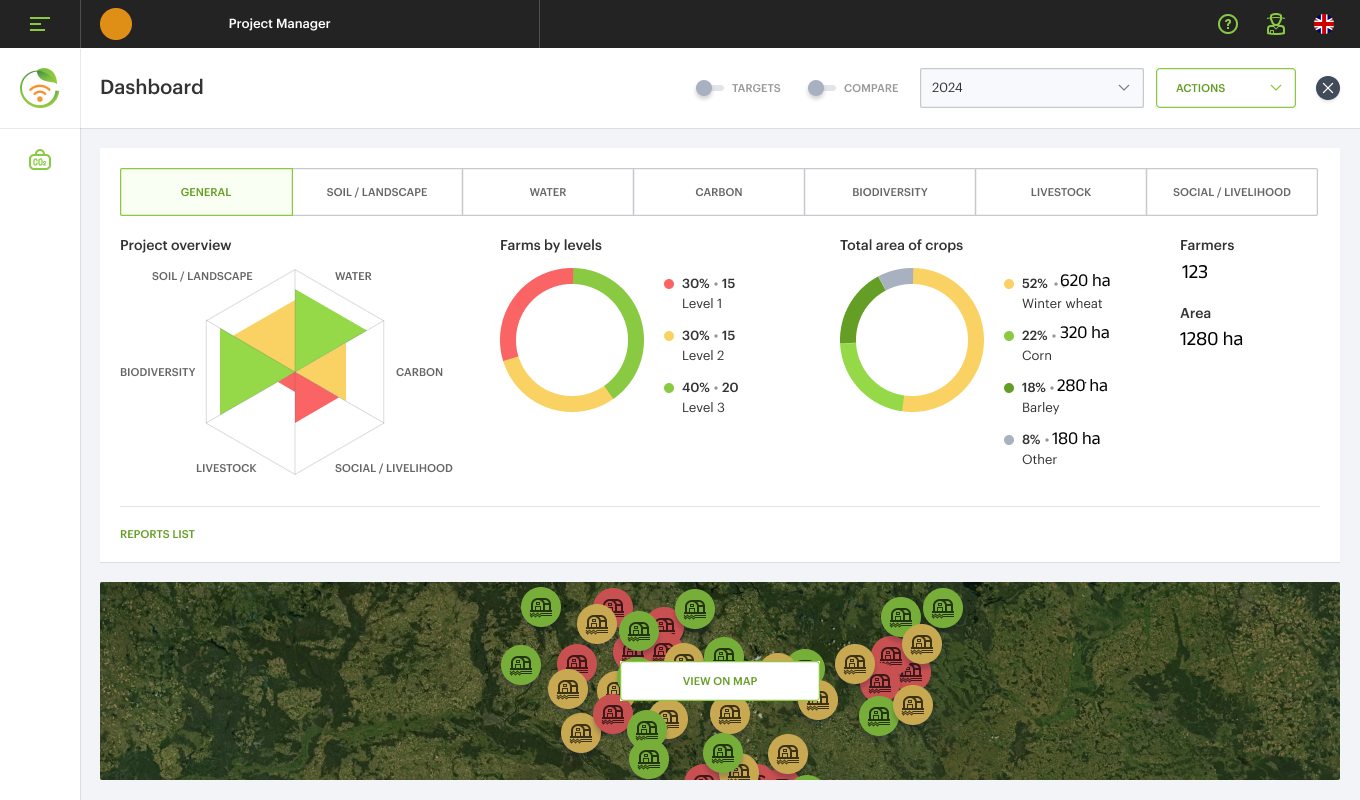Viewport: 1360px width, 800px height.
Task: Enable the COMPARE switch
Action: click(x=821, y=88)
